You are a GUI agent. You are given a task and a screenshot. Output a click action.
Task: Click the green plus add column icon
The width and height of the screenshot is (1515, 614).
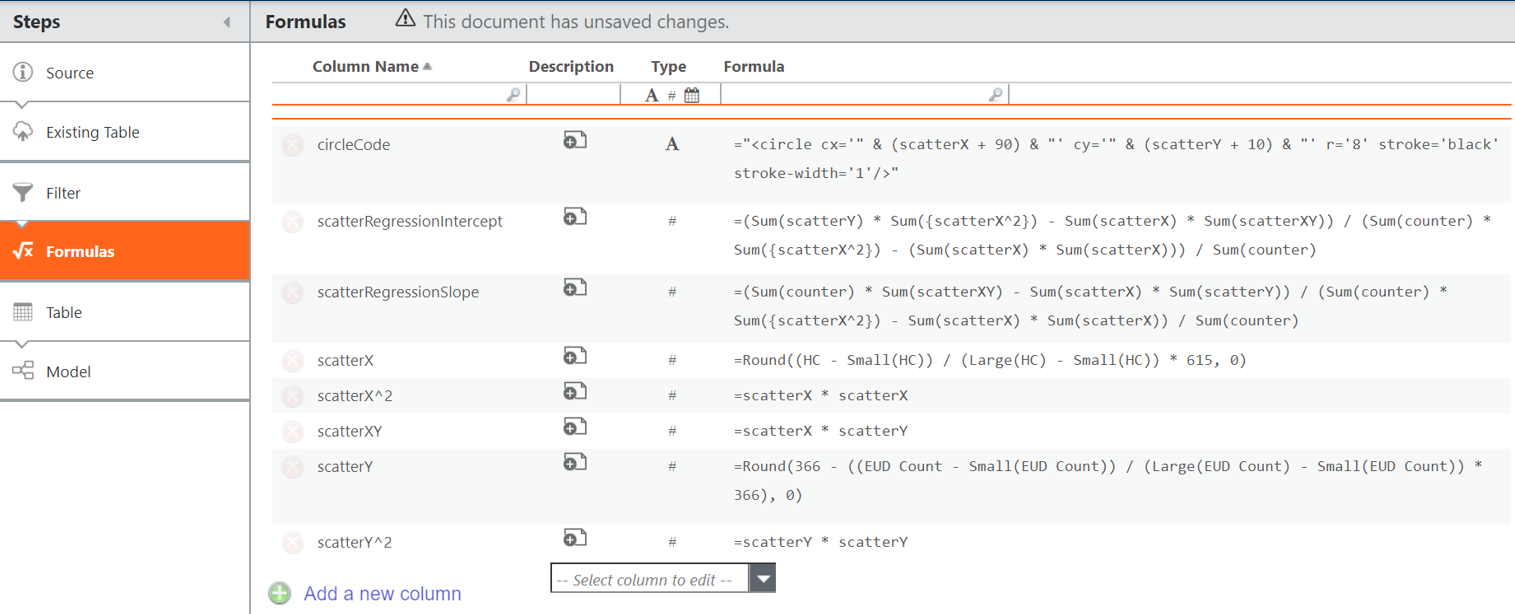[x=280, y=593]
